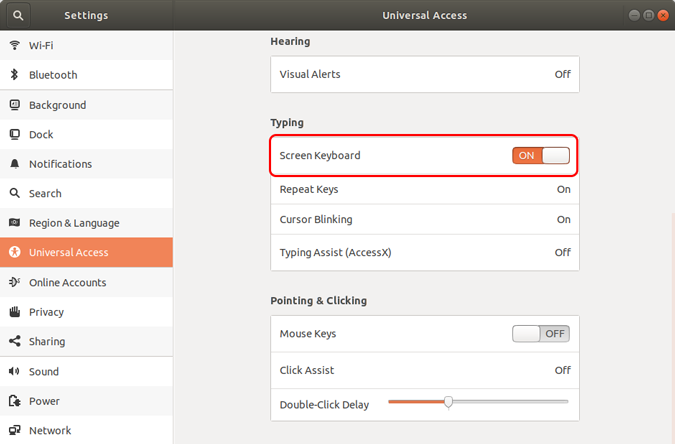Go to Online Accounts panel

click(x=86, y=283)
